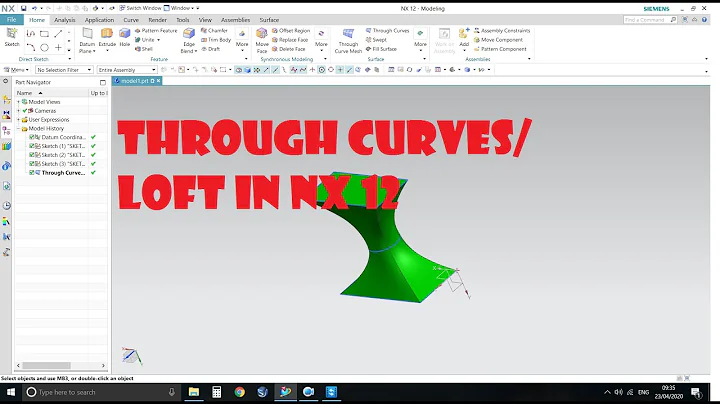Select Offset Region command
The height and width of the screenshot is (404, 720).
(291, 30)
